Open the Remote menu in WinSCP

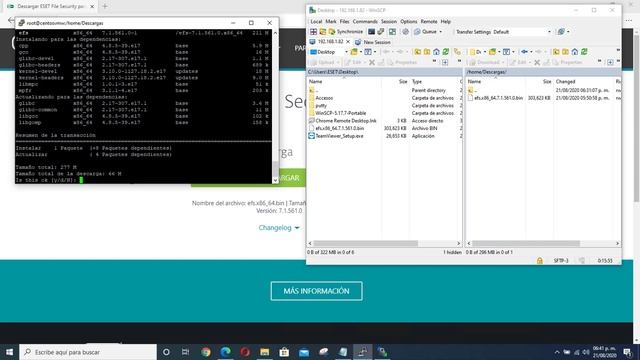[x=429, y=22]
